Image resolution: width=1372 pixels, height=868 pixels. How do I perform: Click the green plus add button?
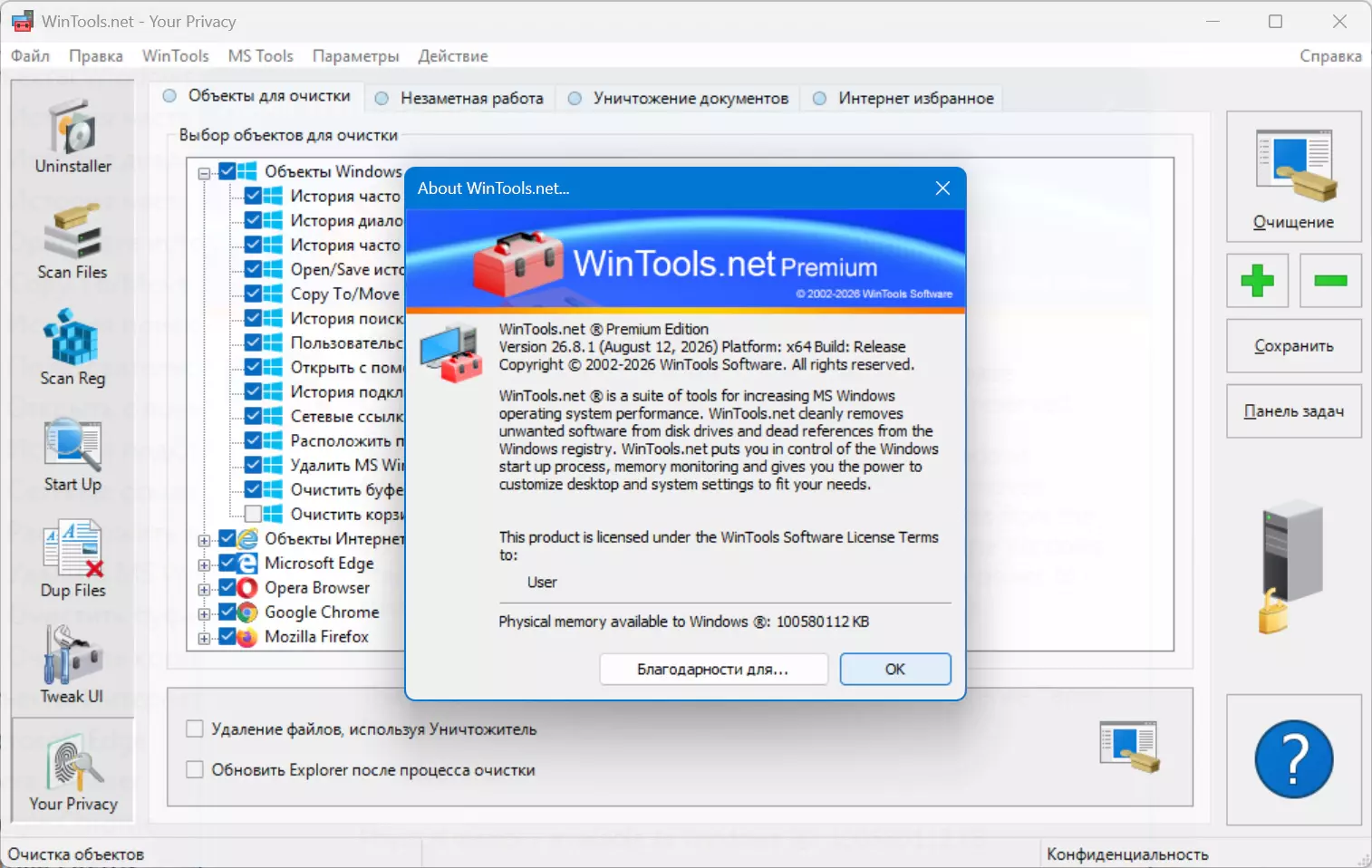(1257, 281)
